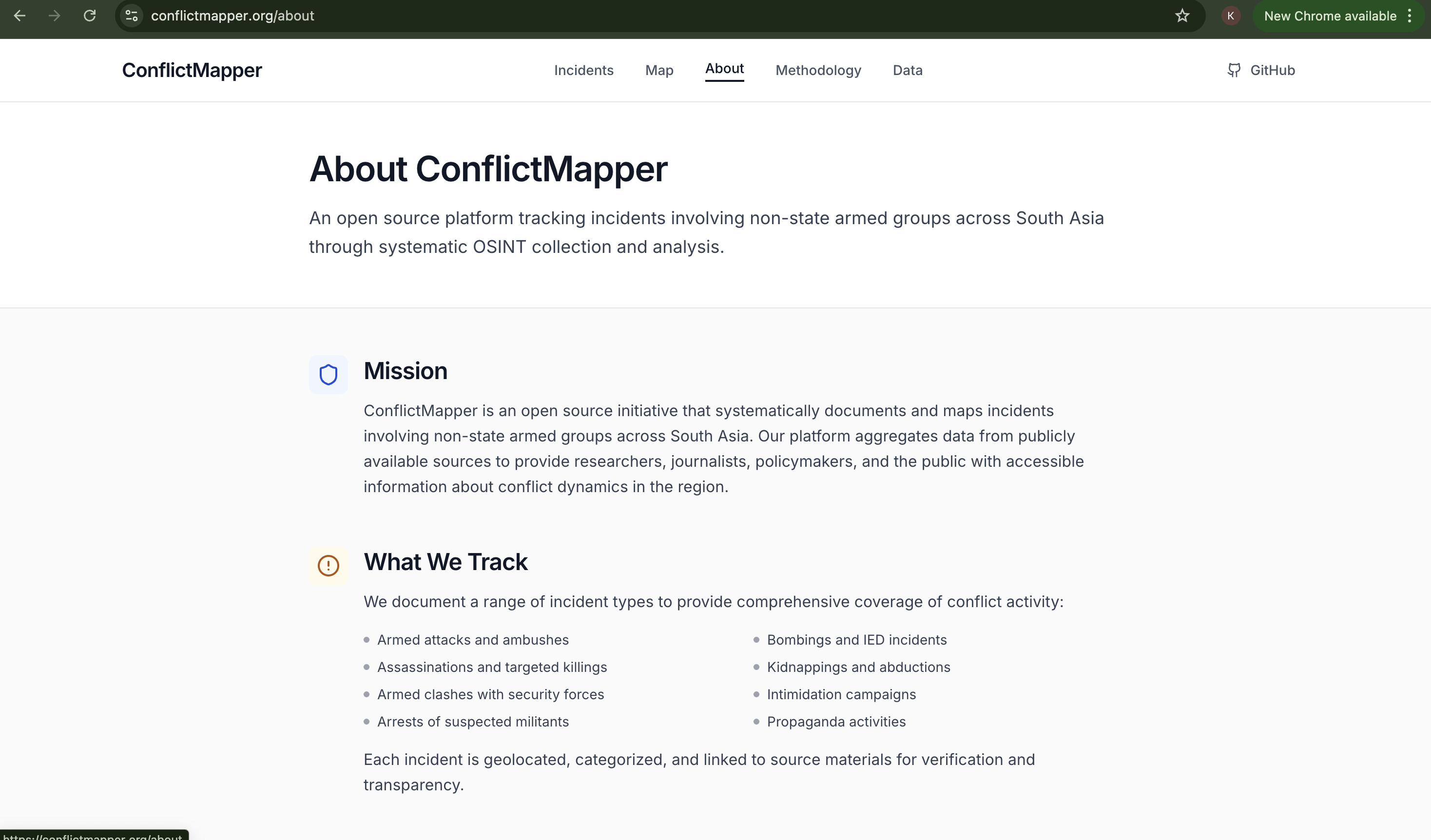Click the What We Track heading
Viewport: 1431px width, 840px height.
pos(446,562)
